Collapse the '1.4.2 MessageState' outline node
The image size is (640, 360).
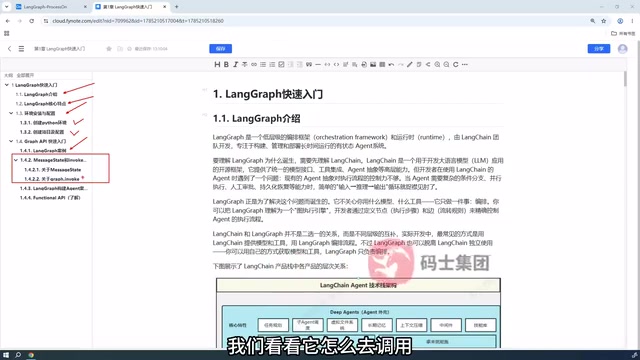click(x=16, y=160)
